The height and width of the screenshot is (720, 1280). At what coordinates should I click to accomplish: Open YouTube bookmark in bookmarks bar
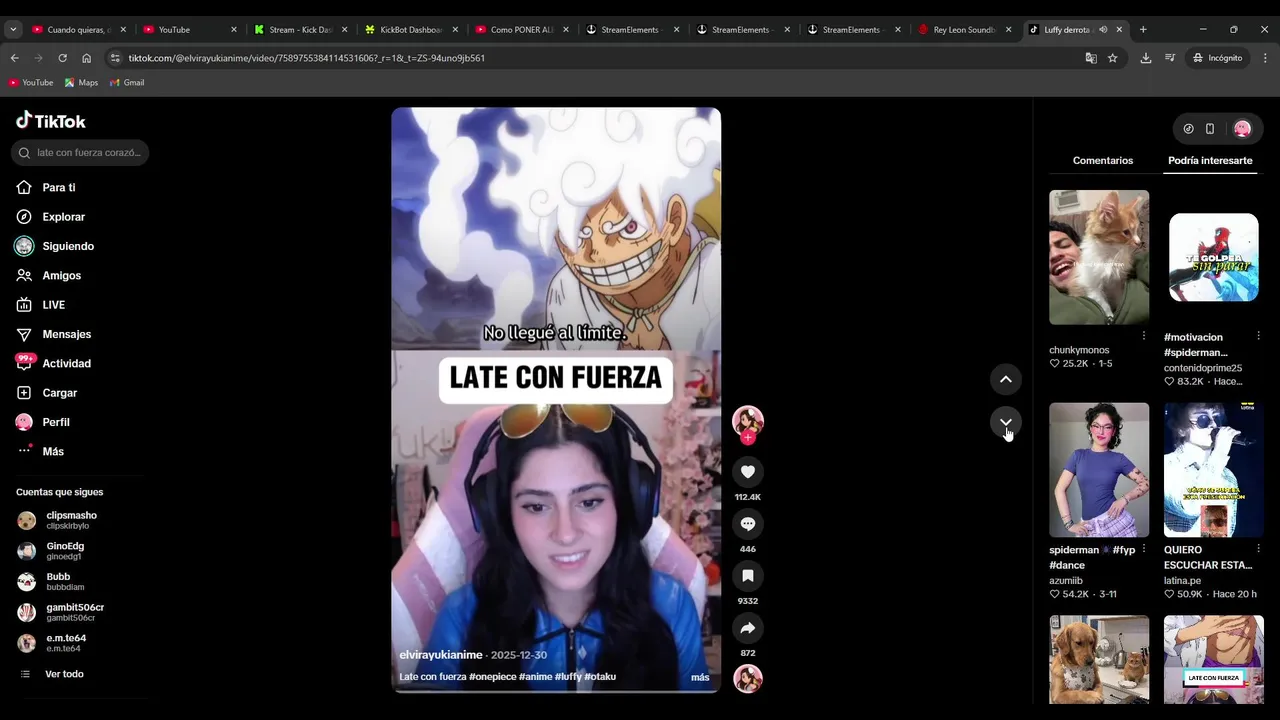31,82
